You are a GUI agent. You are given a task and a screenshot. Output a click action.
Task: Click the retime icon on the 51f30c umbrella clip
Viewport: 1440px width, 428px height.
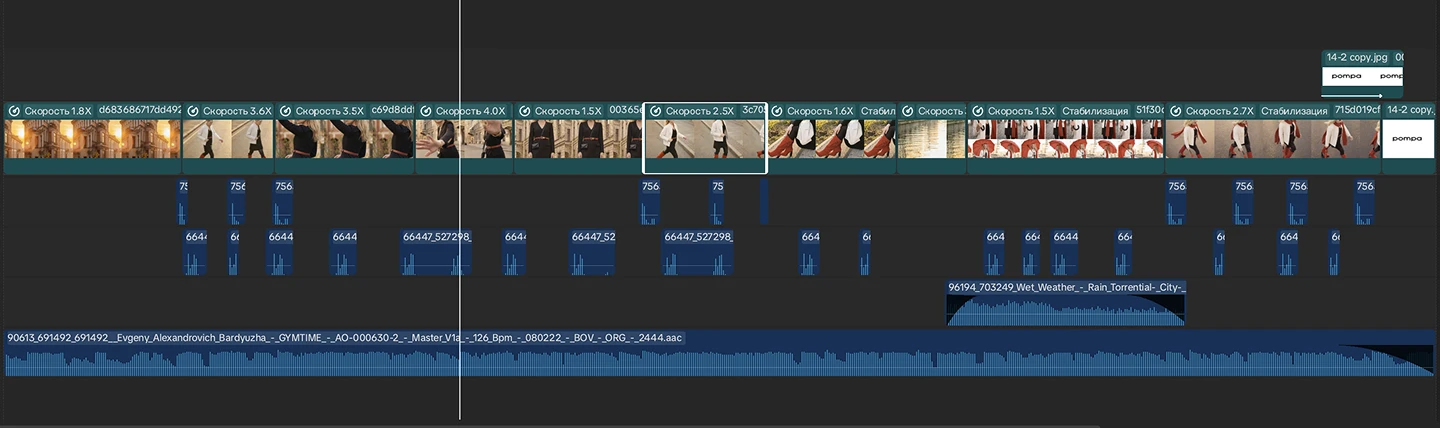click(x=978, y=111)
